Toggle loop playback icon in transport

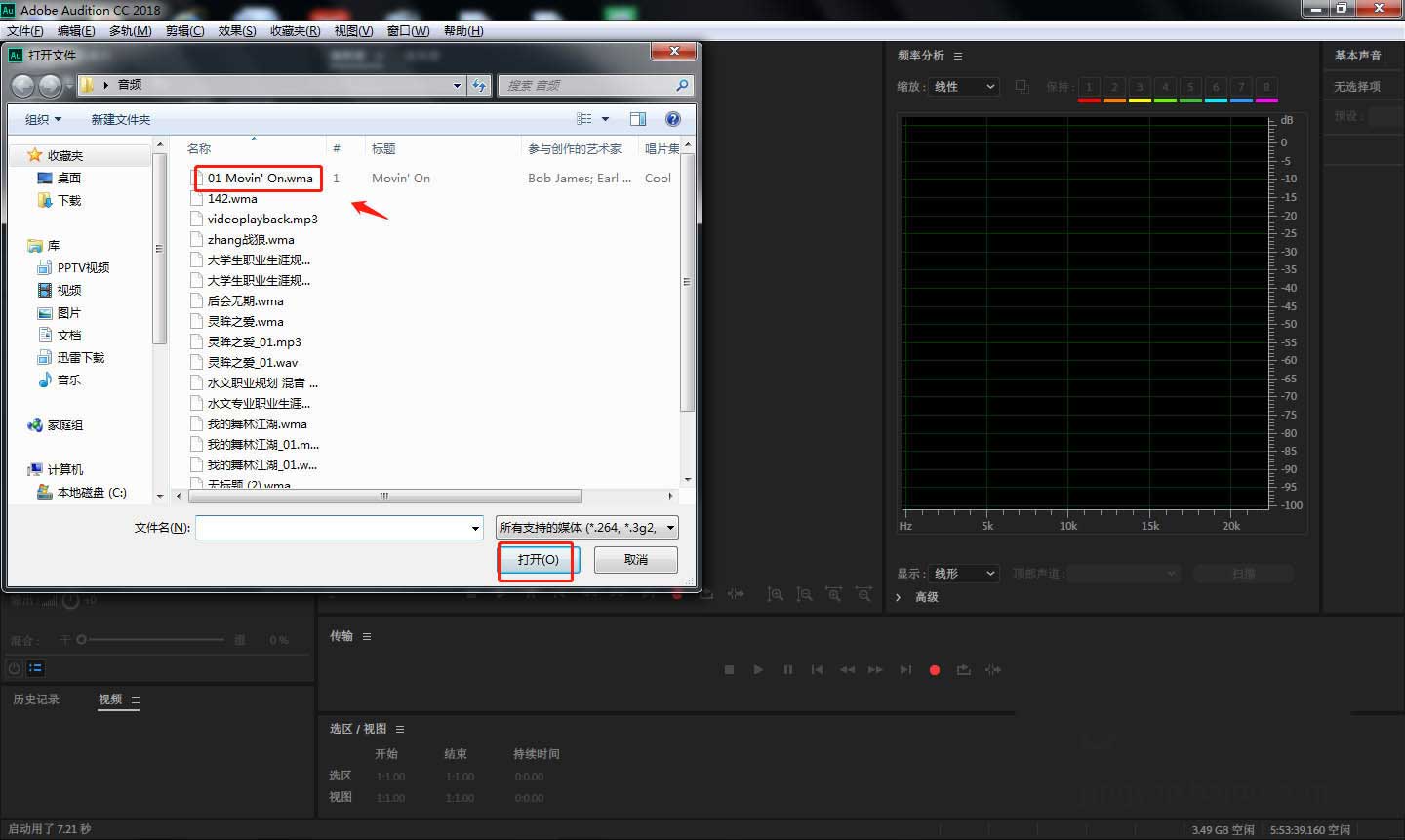point(963,670)
